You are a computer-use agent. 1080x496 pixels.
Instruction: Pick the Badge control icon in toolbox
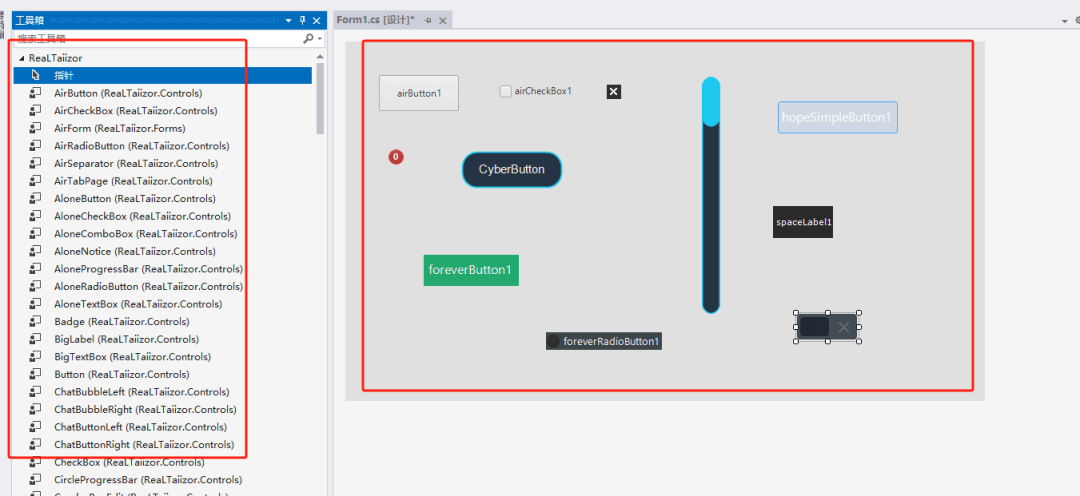[x=35, y=322]
